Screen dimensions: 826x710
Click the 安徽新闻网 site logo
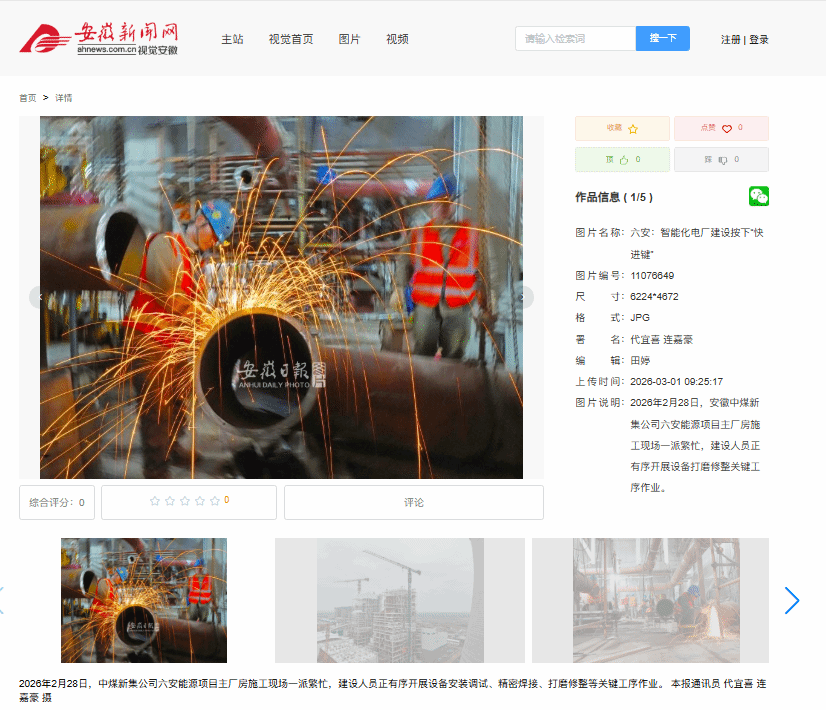coord(99,39)
